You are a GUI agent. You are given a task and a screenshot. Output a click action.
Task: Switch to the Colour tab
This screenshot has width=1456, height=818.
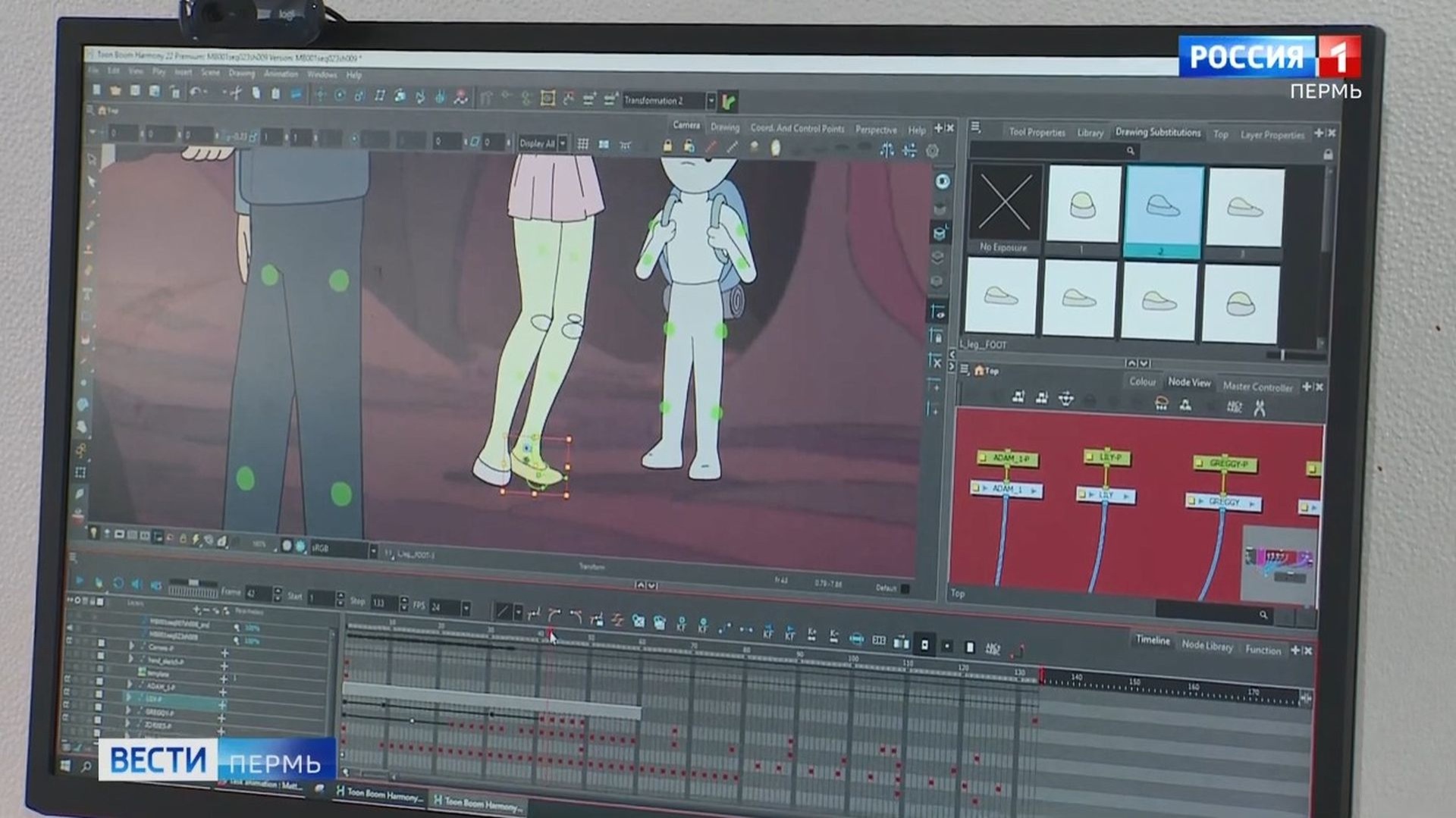point(1142,381)
